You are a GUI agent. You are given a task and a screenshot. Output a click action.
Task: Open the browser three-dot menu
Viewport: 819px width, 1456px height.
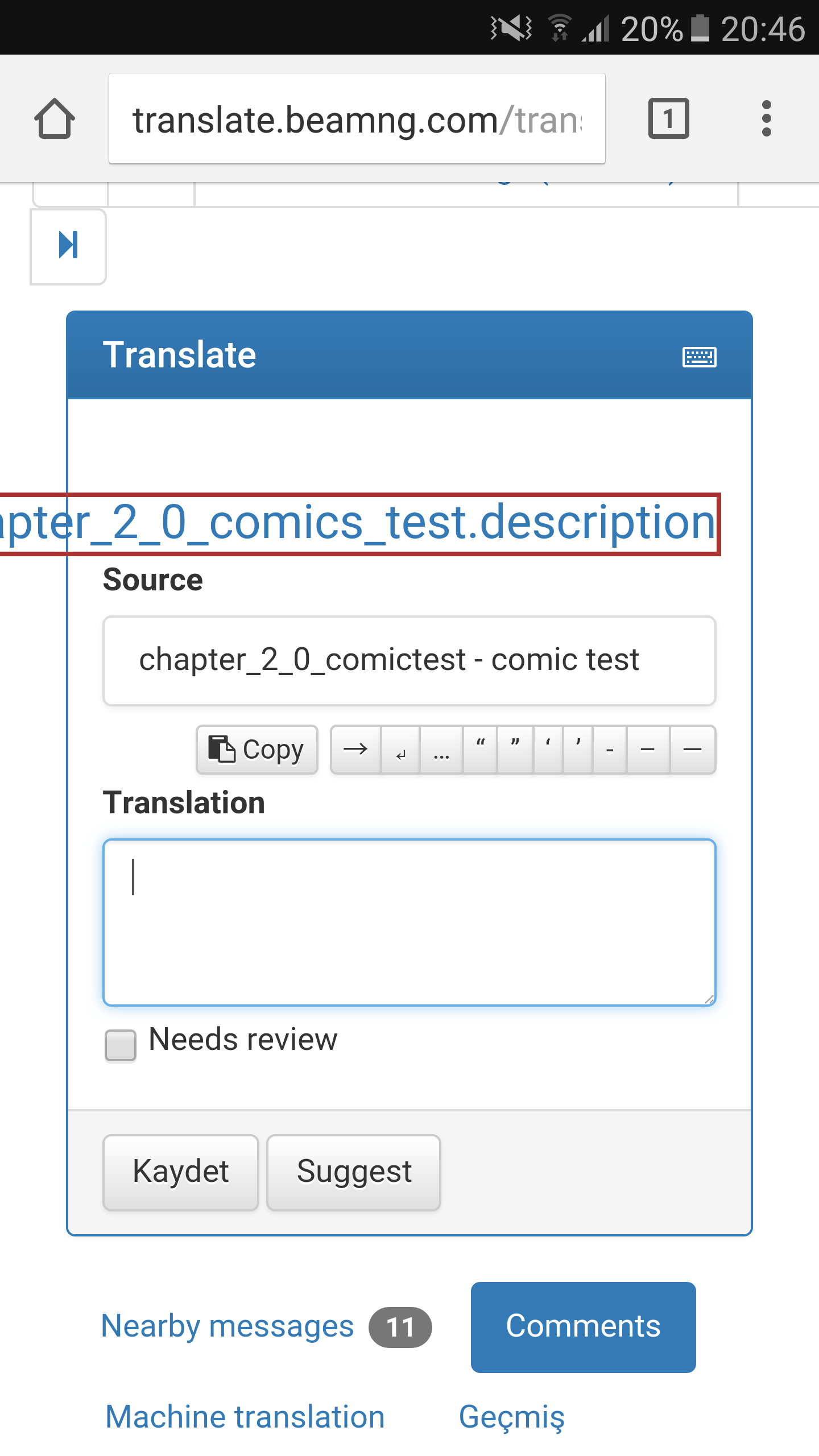(766, 118)
